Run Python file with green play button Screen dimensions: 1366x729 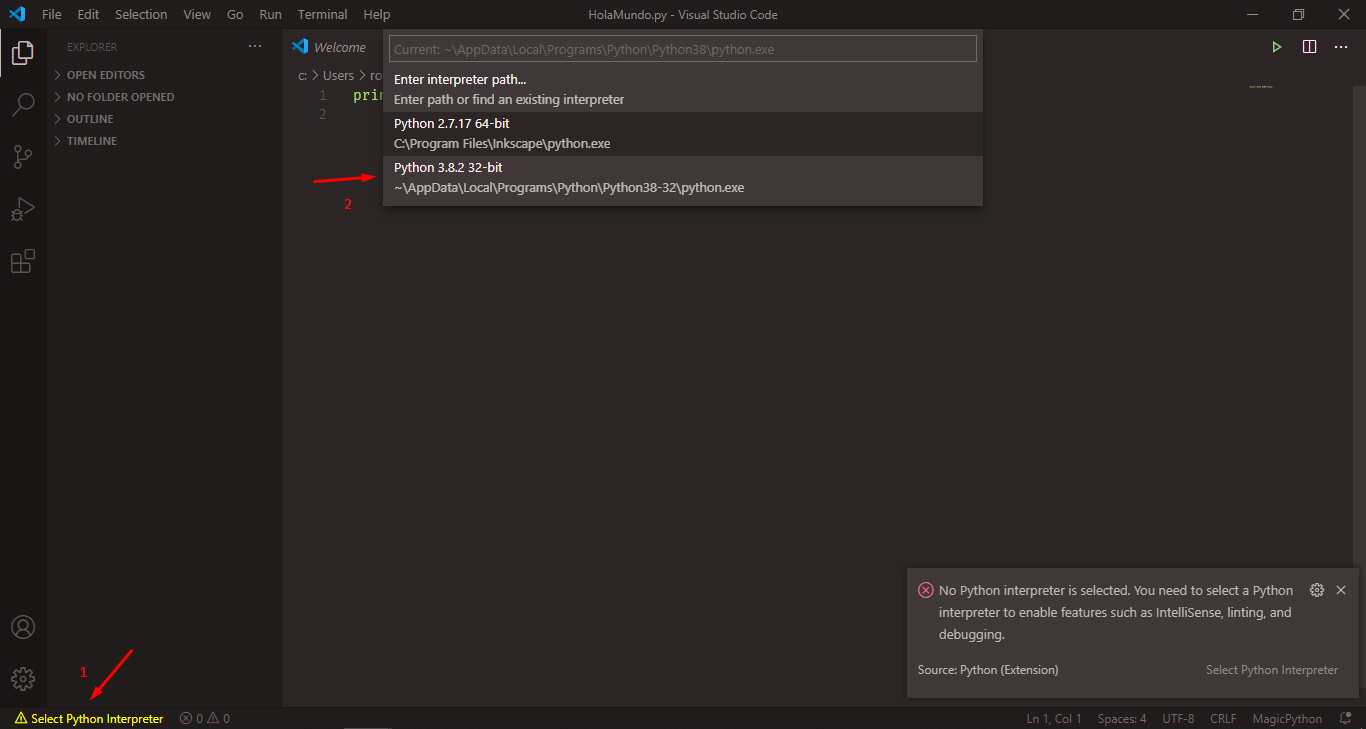[x=1276, y=47]
